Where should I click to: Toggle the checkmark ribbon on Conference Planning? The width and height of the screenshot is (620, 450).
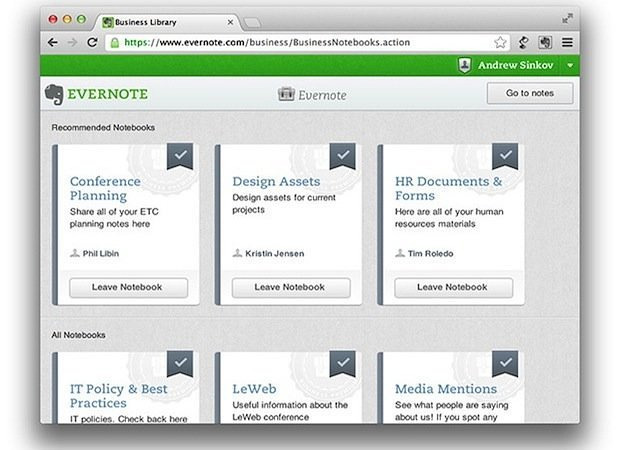pos(180,157)
